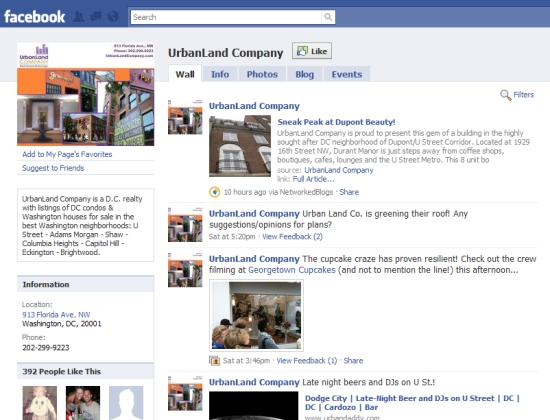550x420 pixels.
Task: Click View Feedback (2) link
Action: [x=292, y=236]
